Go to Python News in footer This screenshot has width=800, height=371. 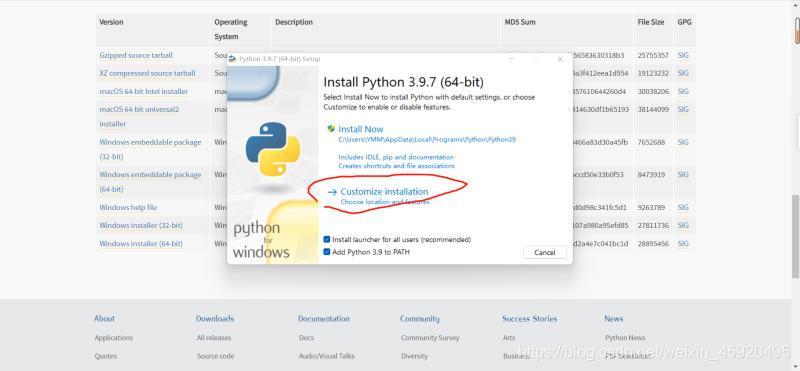(x=625, y=338)
